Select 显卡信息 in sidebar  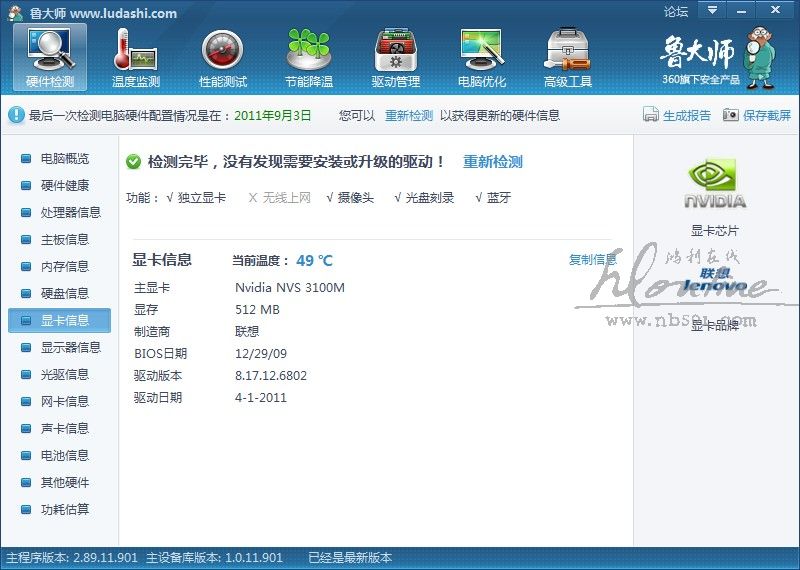click(59, 320)
